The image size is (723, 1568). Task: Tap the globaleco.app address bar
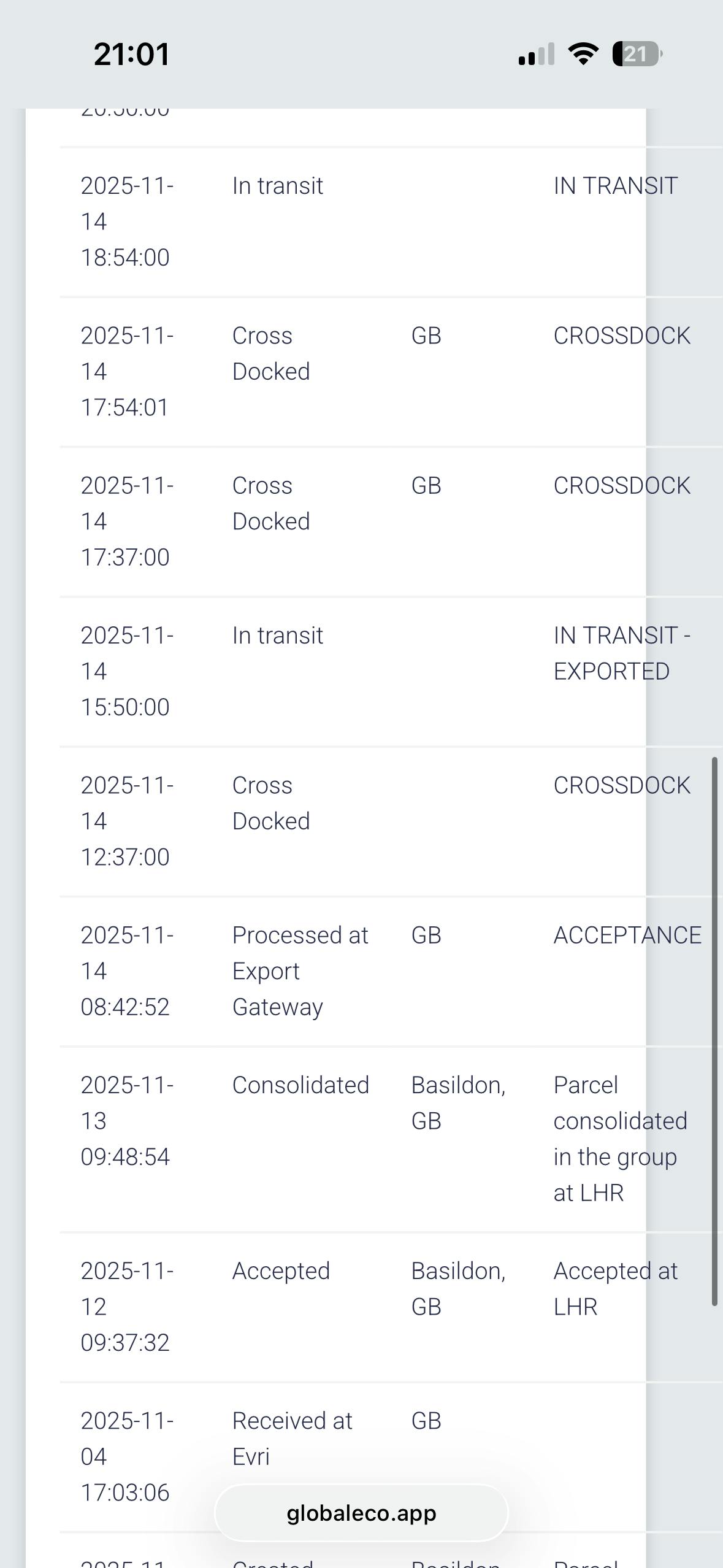point(361,1513)
